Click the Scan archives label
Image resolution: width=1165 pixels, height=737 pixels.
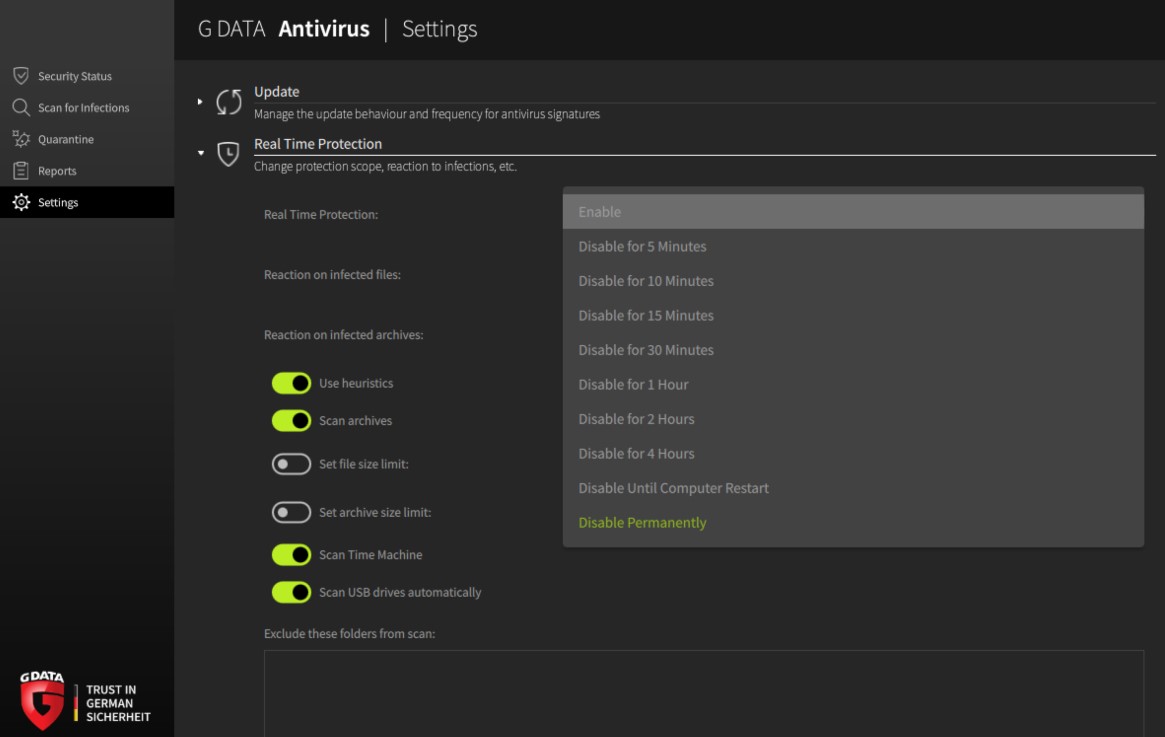tap(355, 421)
